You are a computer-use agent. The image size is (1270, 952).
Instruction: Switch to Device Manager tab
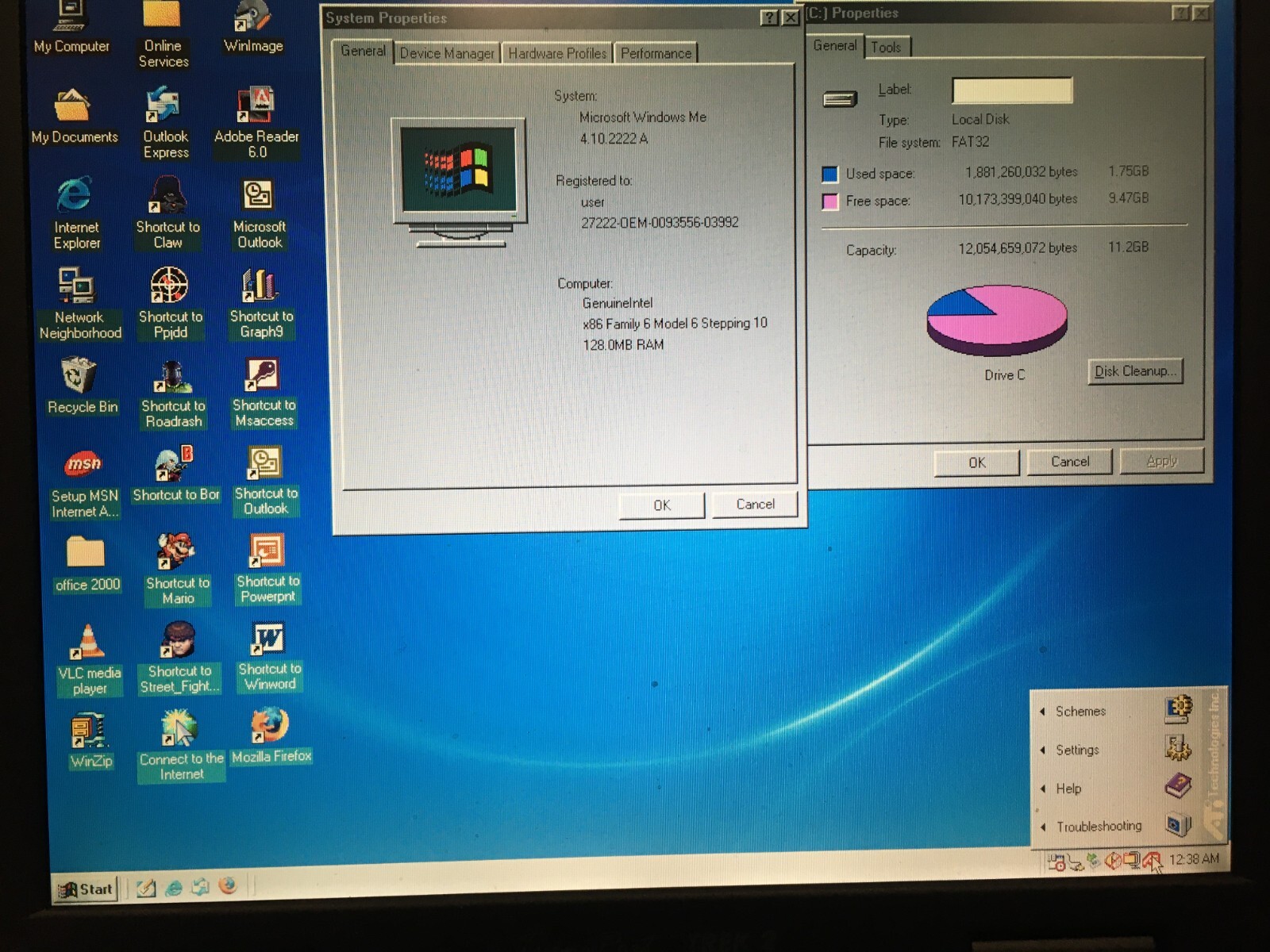[x=447, y=53]
